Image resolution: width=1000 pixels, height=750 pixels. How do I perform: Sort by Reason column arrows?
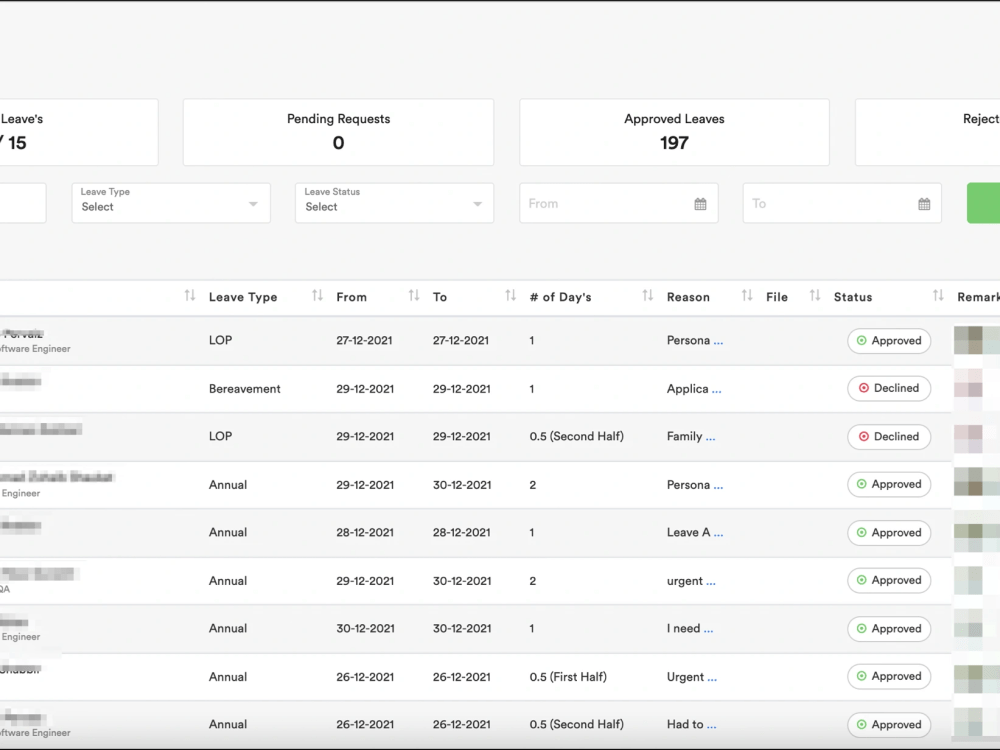coord(747,295)
